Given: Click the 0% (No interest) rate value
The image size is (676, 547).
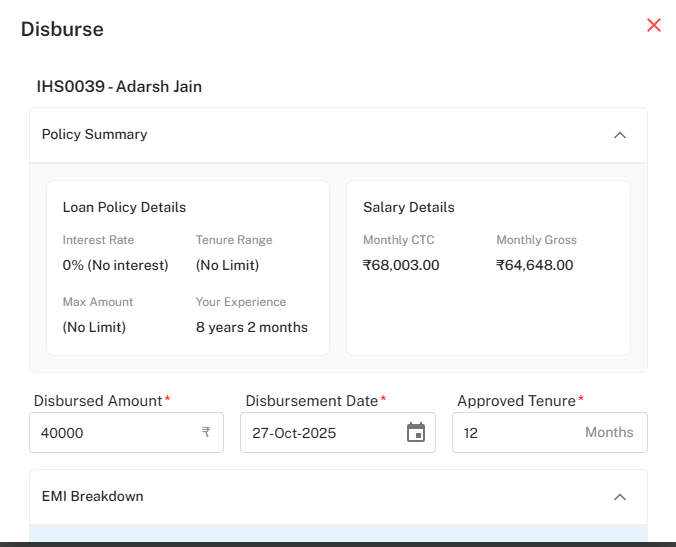Looking at the screenshot, I should click(115, 265).
